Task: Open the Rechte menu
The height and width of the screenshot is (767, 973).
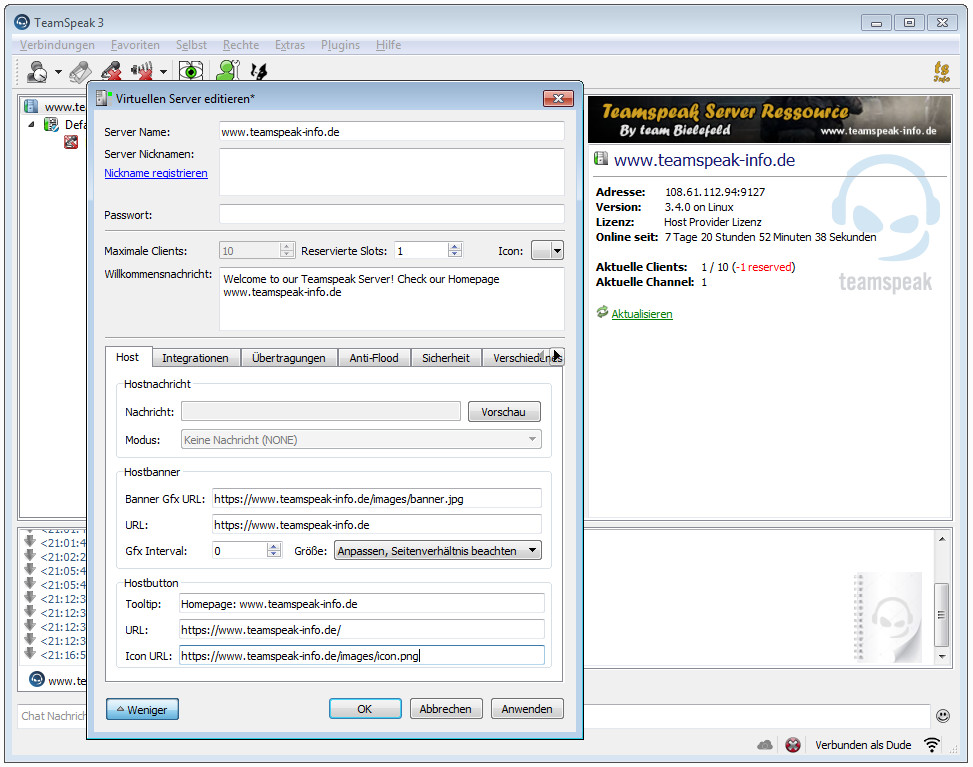Action: 241,45
